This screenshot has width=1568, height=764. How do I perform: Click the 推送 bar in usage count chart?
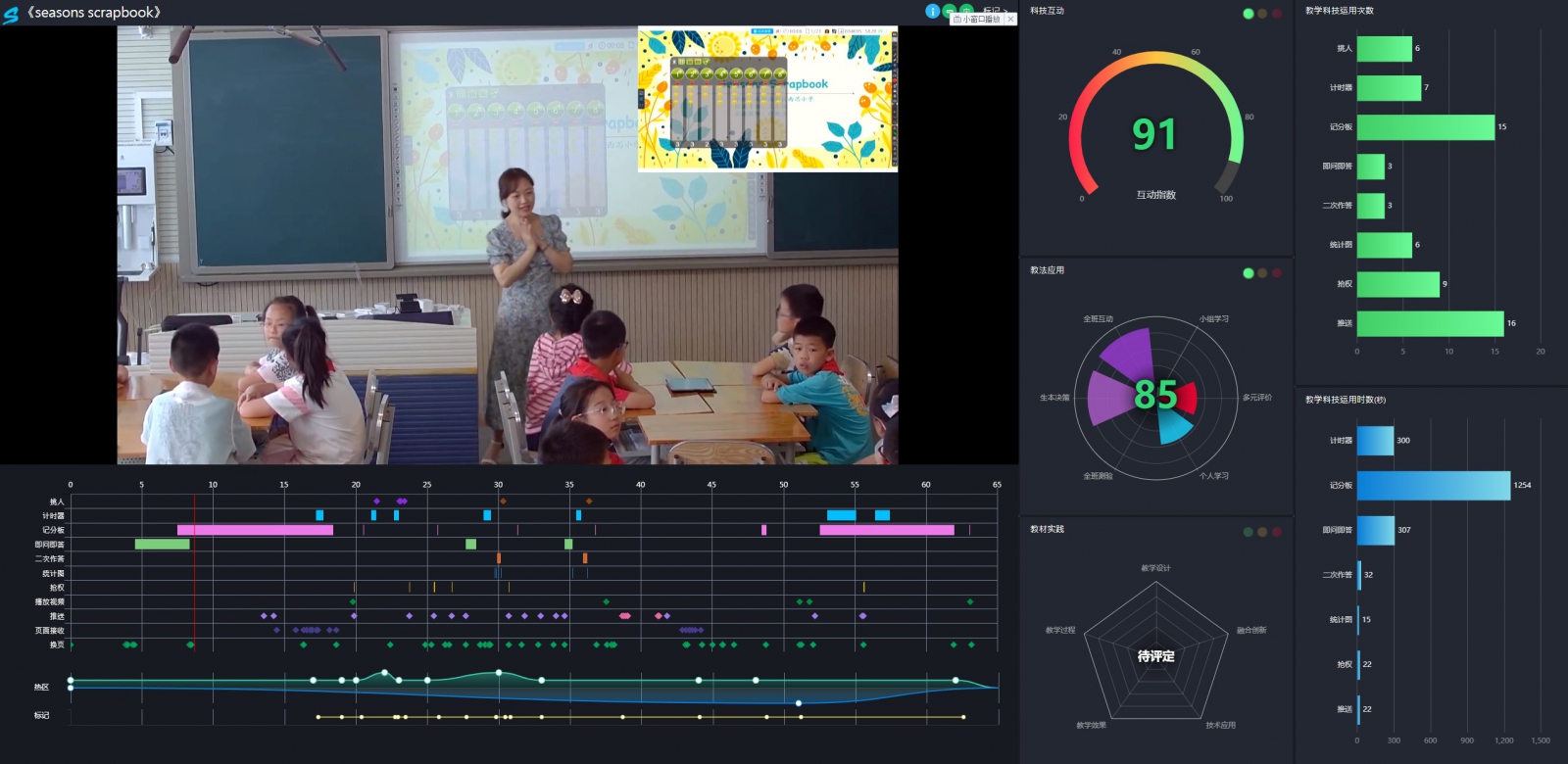coord(1429,323)
